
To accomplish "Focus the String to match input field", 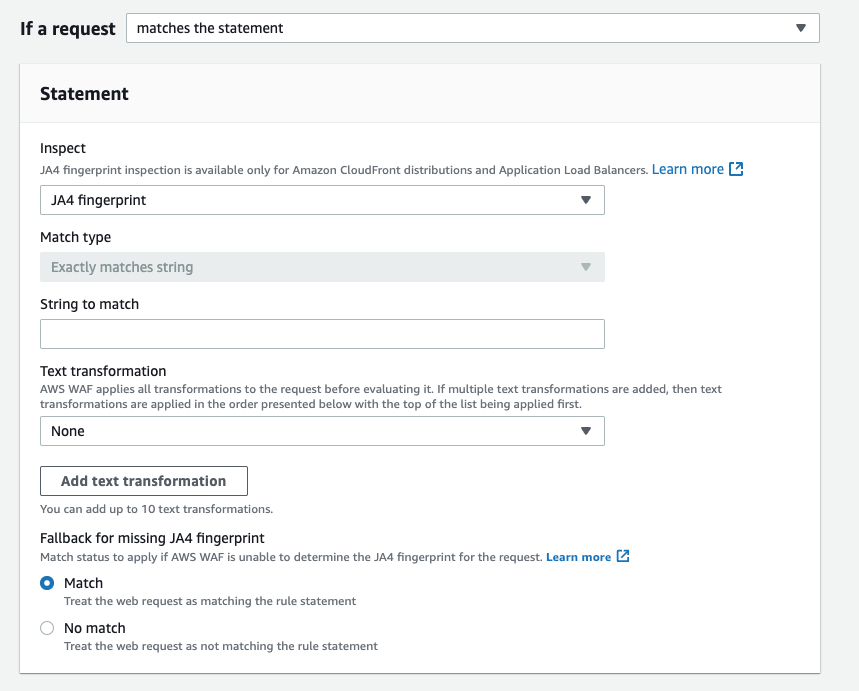I will pyautogui.click(x=322, y=334).
